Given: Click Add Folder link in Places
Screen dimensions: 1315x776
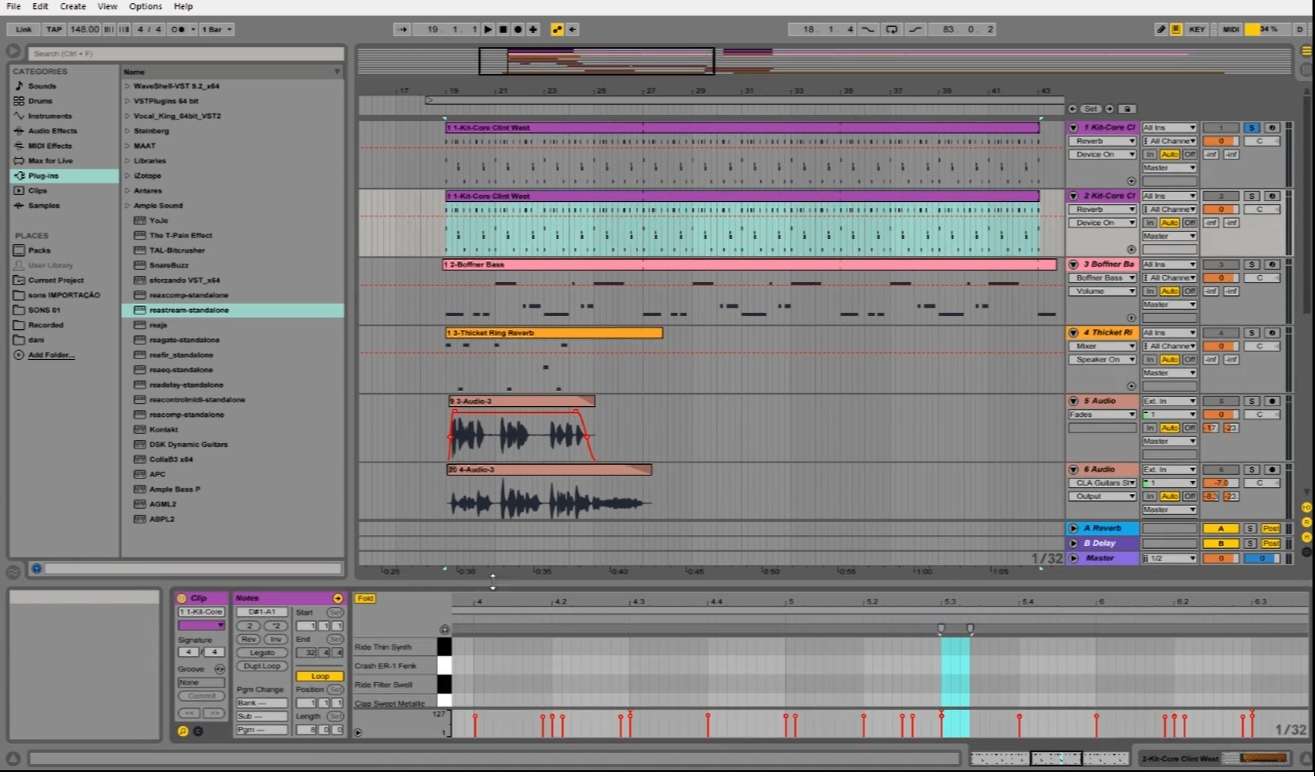Looking at the screenshot, I should click(51, 355).
